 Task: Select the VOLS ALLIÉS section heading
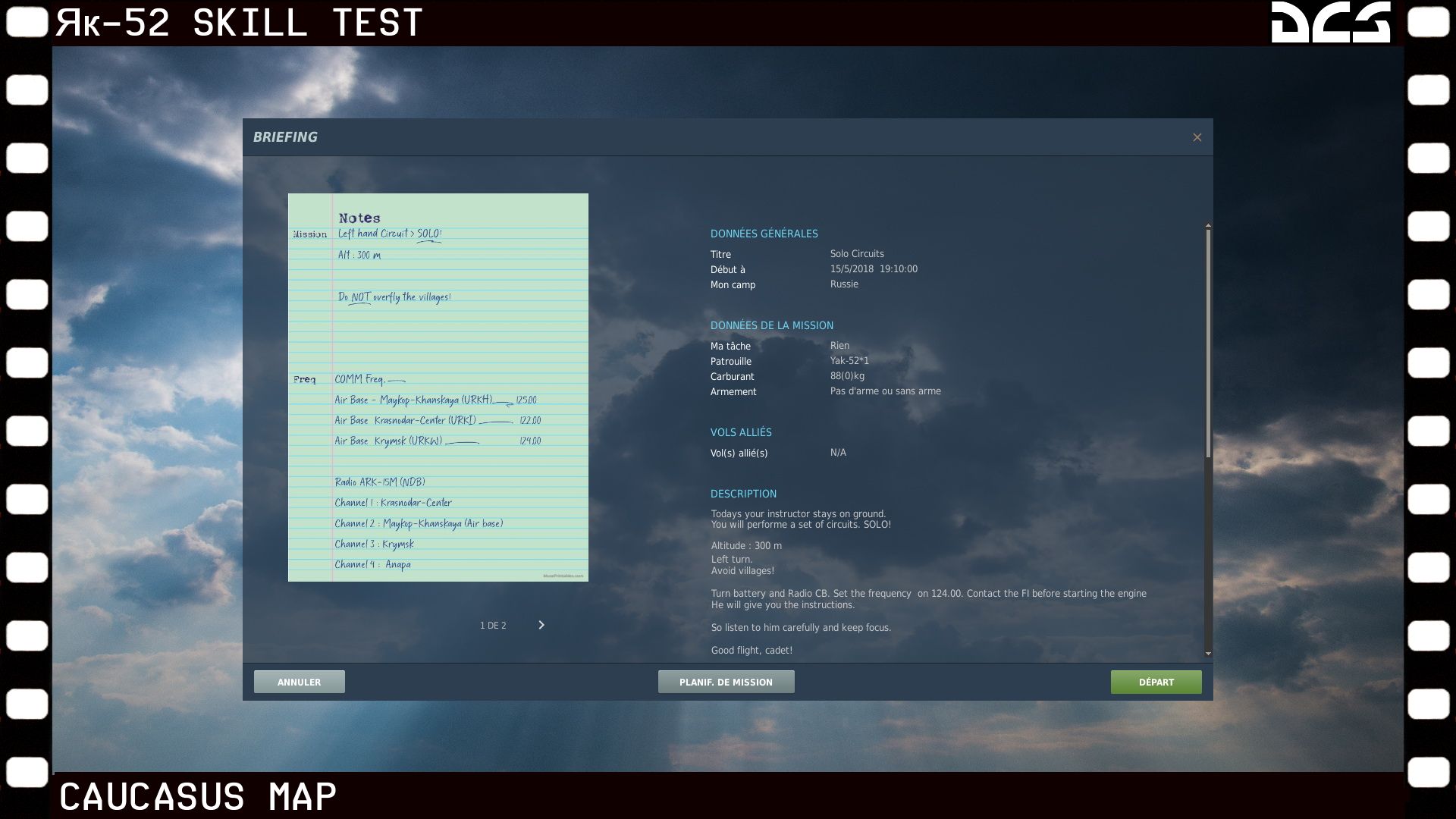click(x=740, y=432)
